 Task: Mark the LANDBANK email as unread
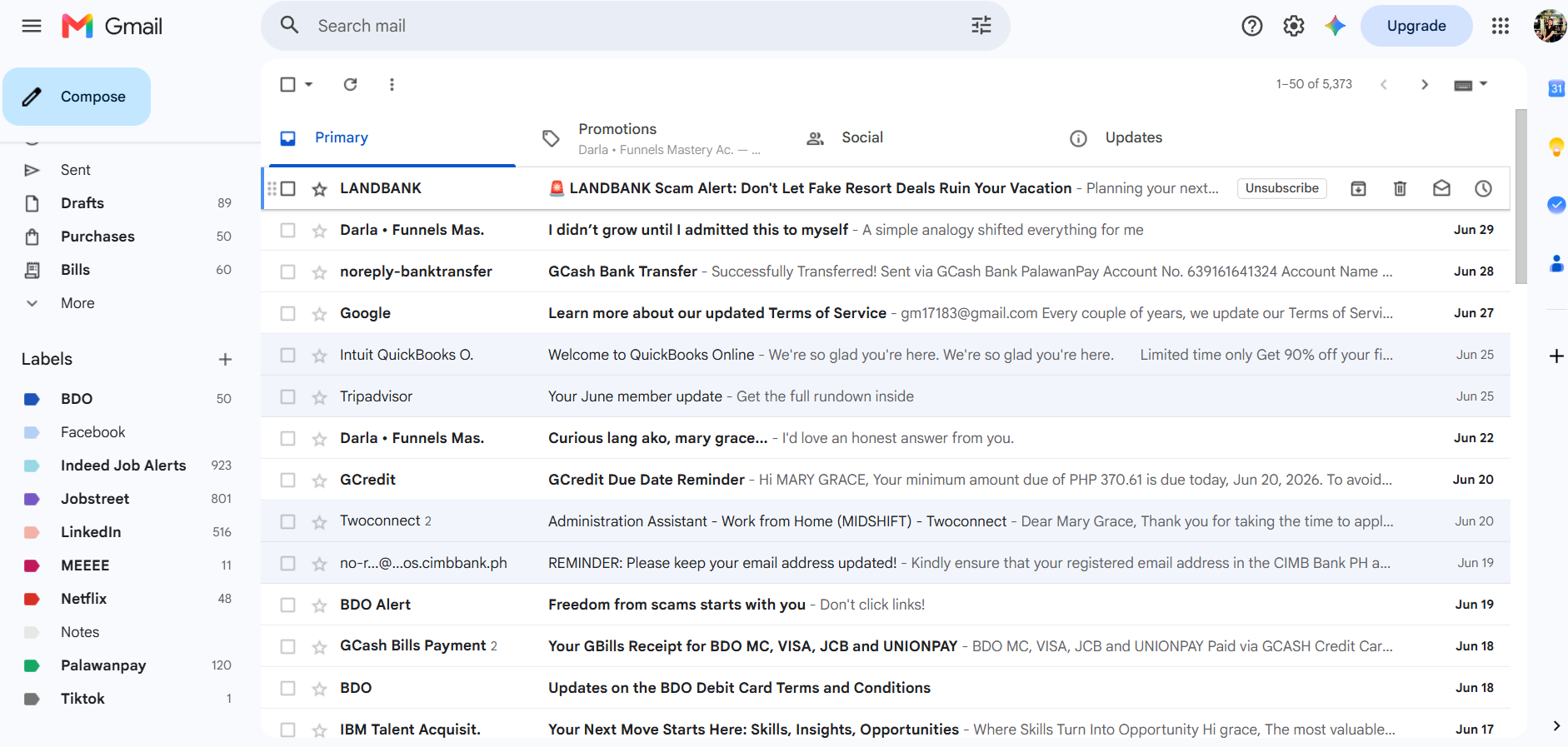[x=1441, y=188]
